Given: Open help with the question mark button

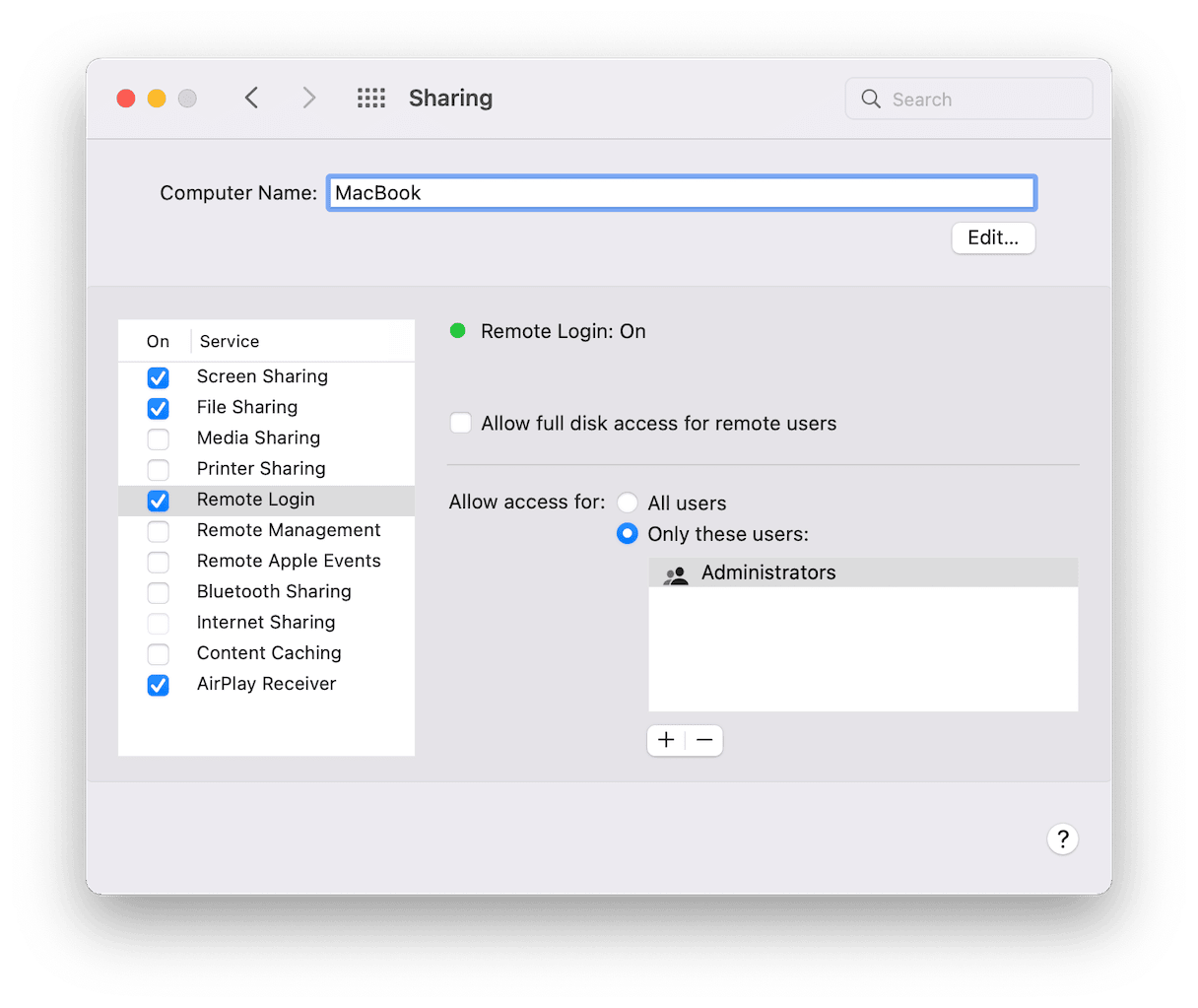Looking at the screenshot, I should 1062,840.
